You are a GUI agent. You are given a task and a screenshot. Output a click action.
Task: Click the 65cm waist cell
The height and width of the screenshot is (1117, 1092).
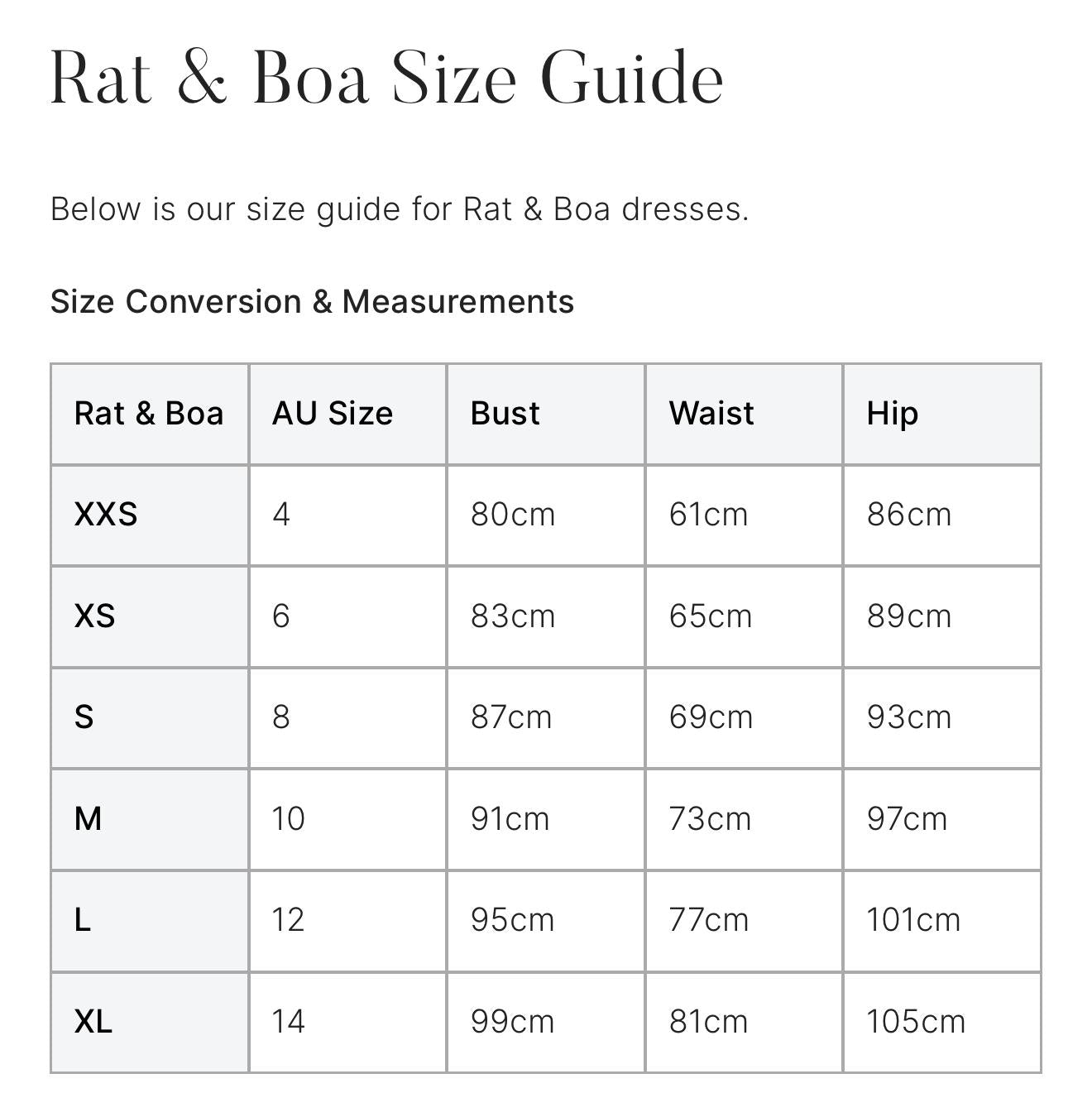(711, 616)
